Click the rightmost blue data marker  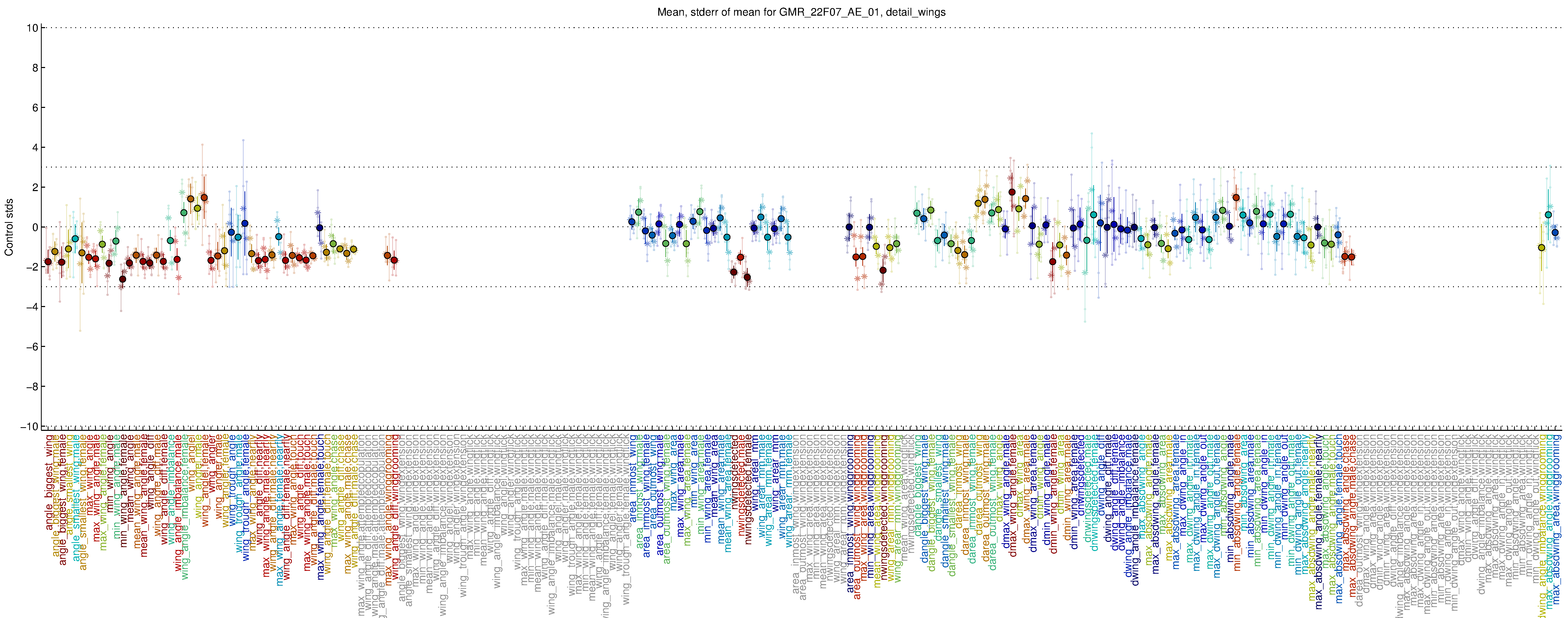coord(1555,232)
